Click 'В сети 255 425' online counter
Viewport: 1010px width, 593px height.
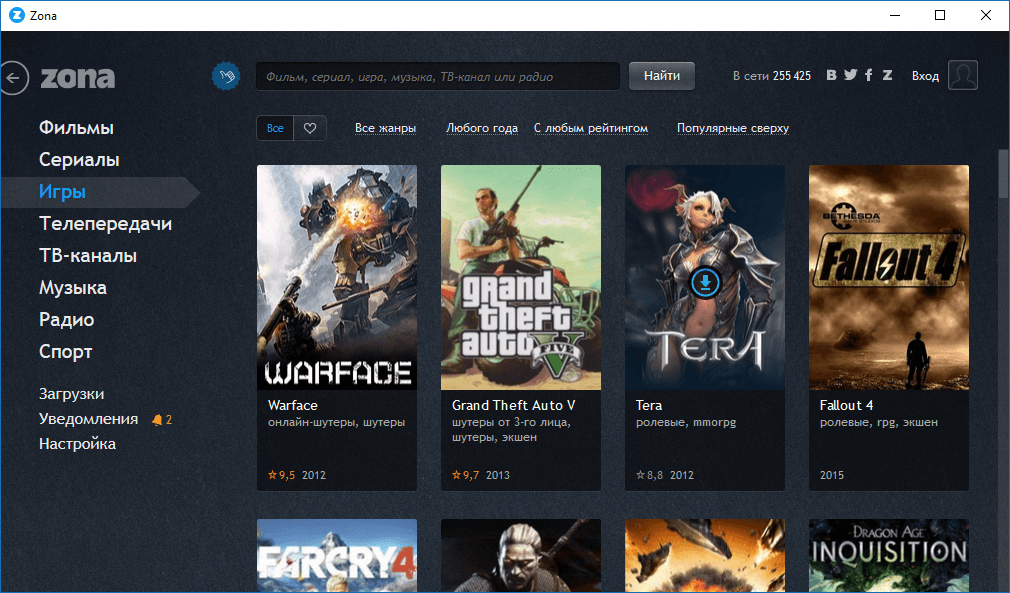pyautogui.click(x=772, y=76)
